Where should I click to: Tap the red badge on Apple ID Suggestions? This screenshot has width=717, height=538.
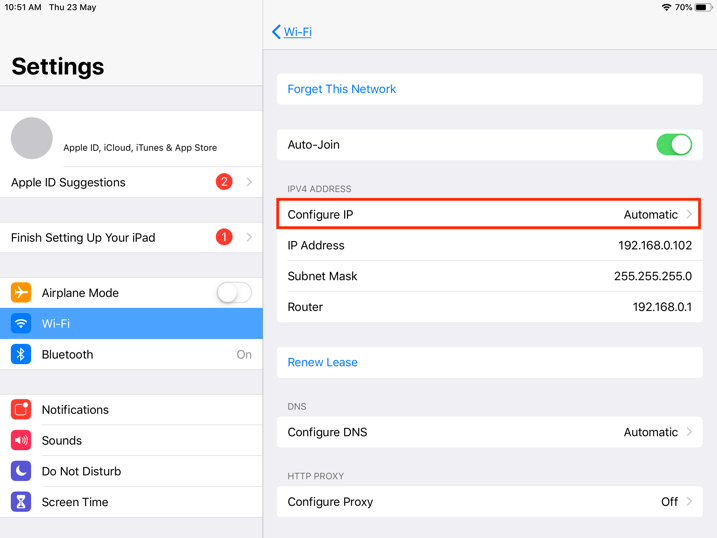tap(224, 182)
